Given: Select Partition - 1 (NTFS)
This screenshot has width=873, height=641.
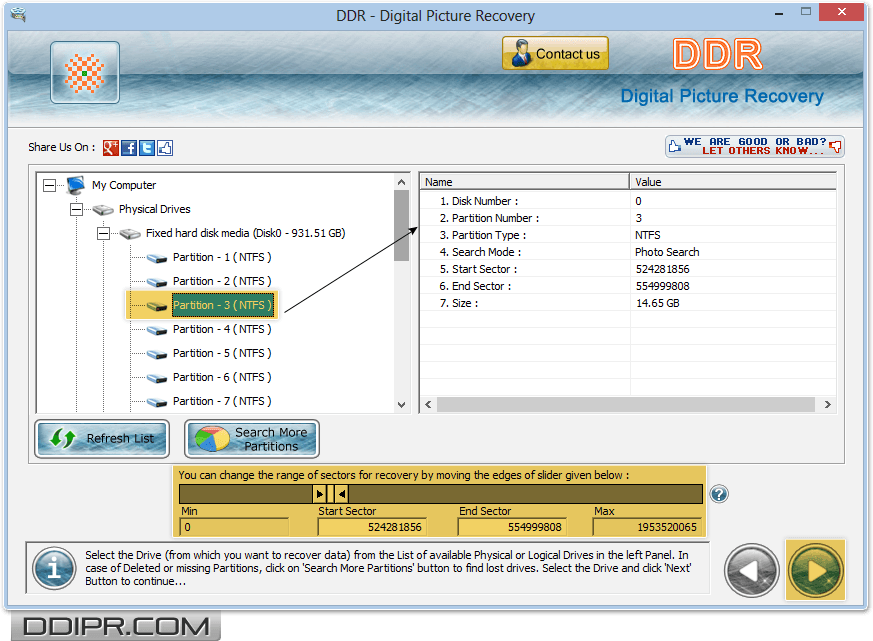Looking at the screenshot, I should pos(222,257).
